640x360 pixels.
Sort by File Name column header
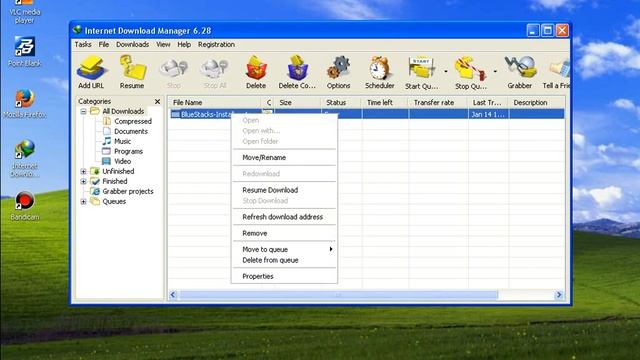[x=215, y=102]
